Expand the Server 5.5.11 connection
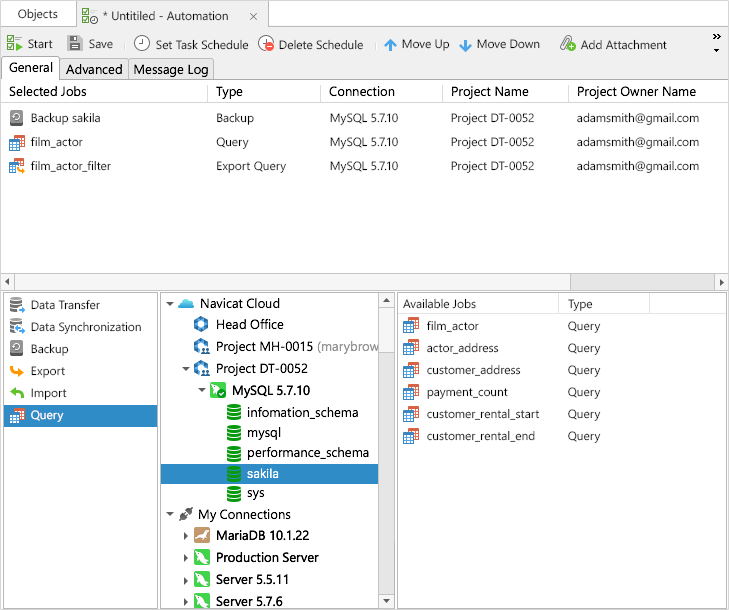 tap(186, 580)
